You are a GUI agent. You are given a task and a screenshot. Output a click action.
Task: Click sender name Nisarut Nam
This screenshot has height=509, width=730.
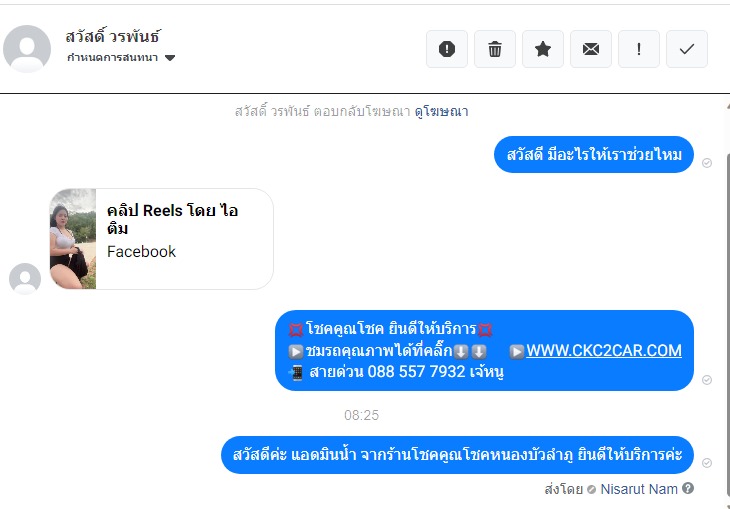[x=639, y=489]
